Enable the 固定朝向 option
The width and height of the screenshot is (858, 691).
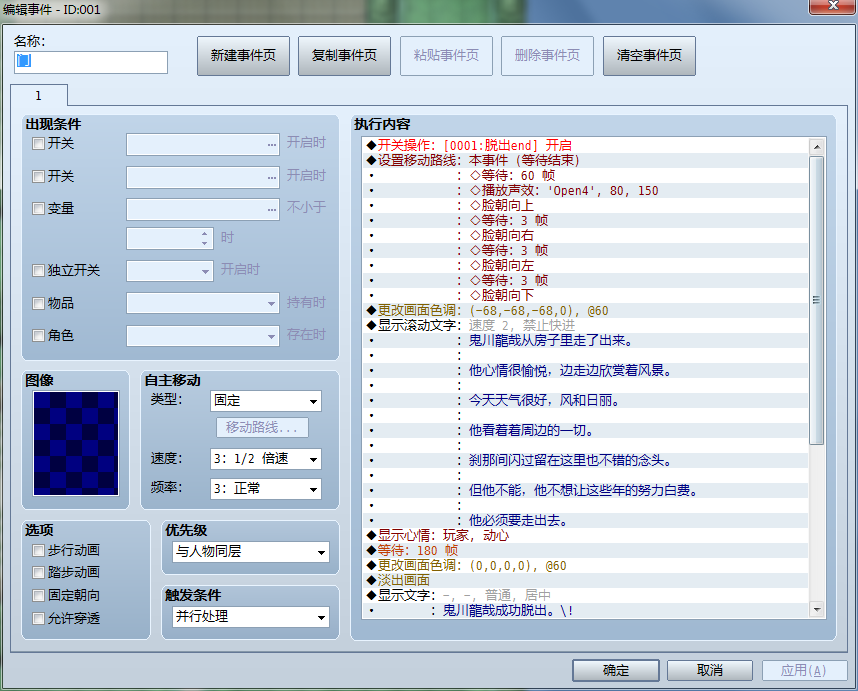(38, 595)
